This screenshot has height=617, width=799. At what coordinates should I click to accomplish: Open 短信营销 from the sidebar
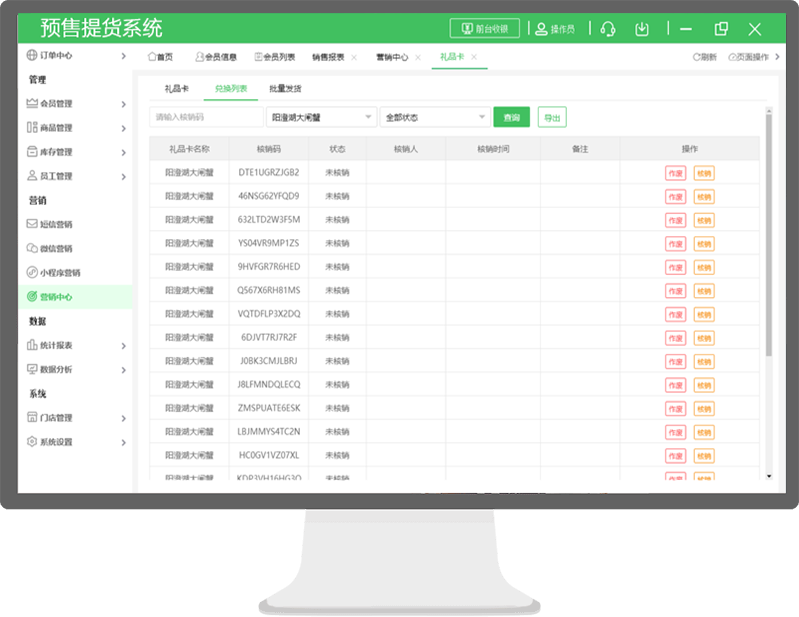coord(55,224)
